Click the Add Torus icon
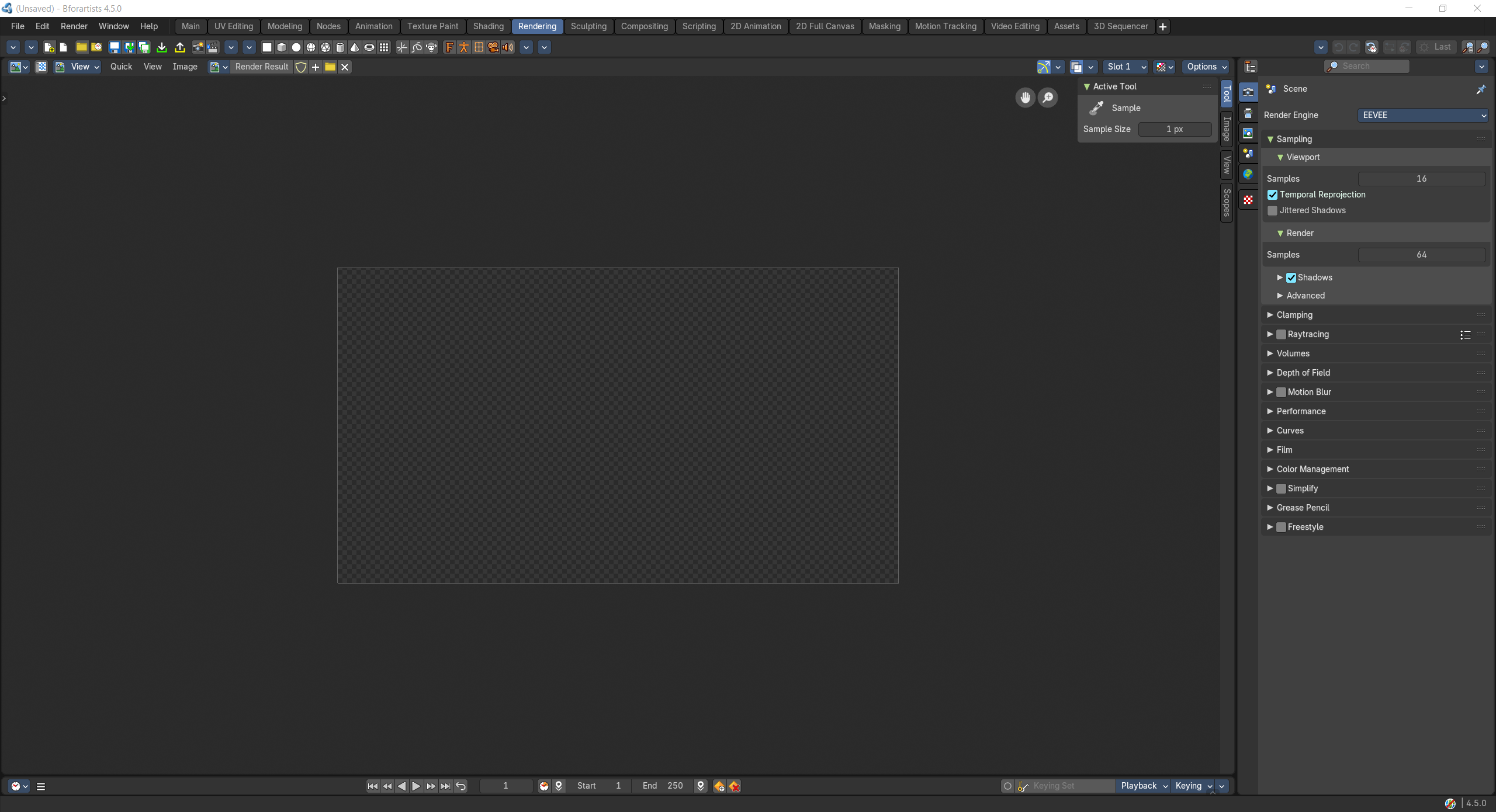 [x=369, y=47]
